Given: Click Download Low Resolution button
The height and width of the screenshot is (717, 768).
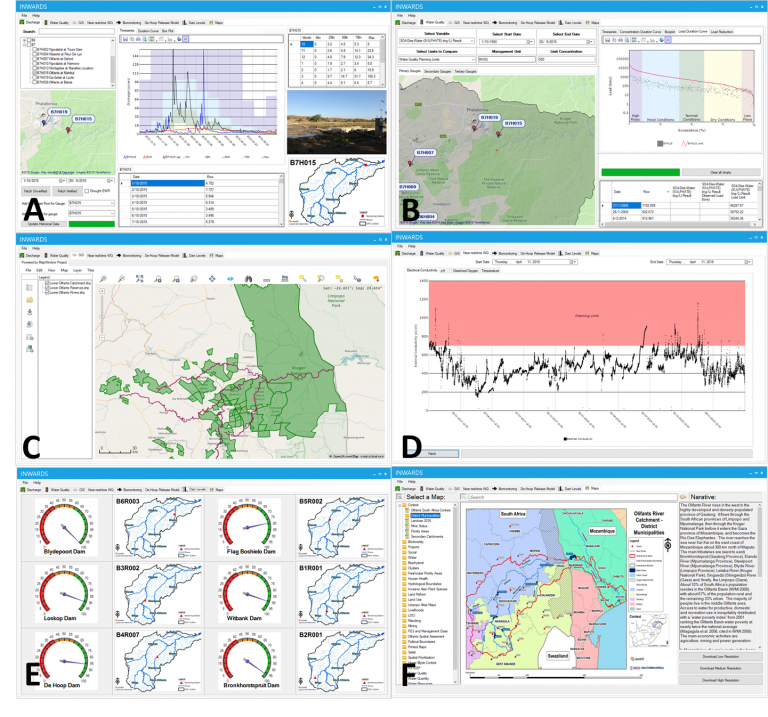Looking at the screenshot, I should (x=720, y=656).
